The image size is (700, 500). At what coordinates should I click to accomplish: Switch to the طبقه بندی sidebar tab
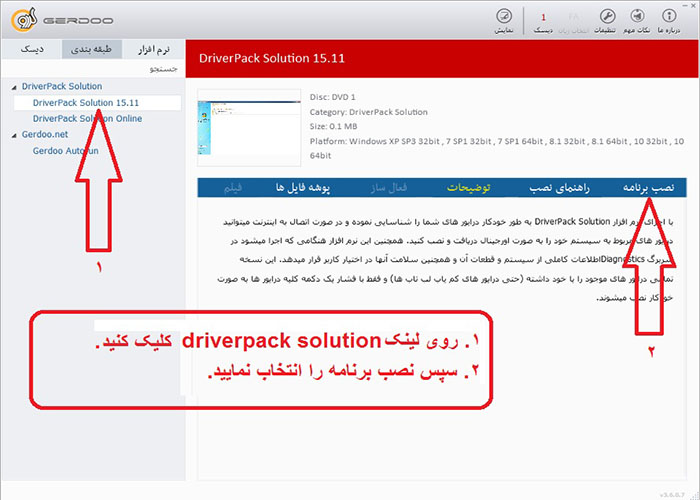coord(92,49)
